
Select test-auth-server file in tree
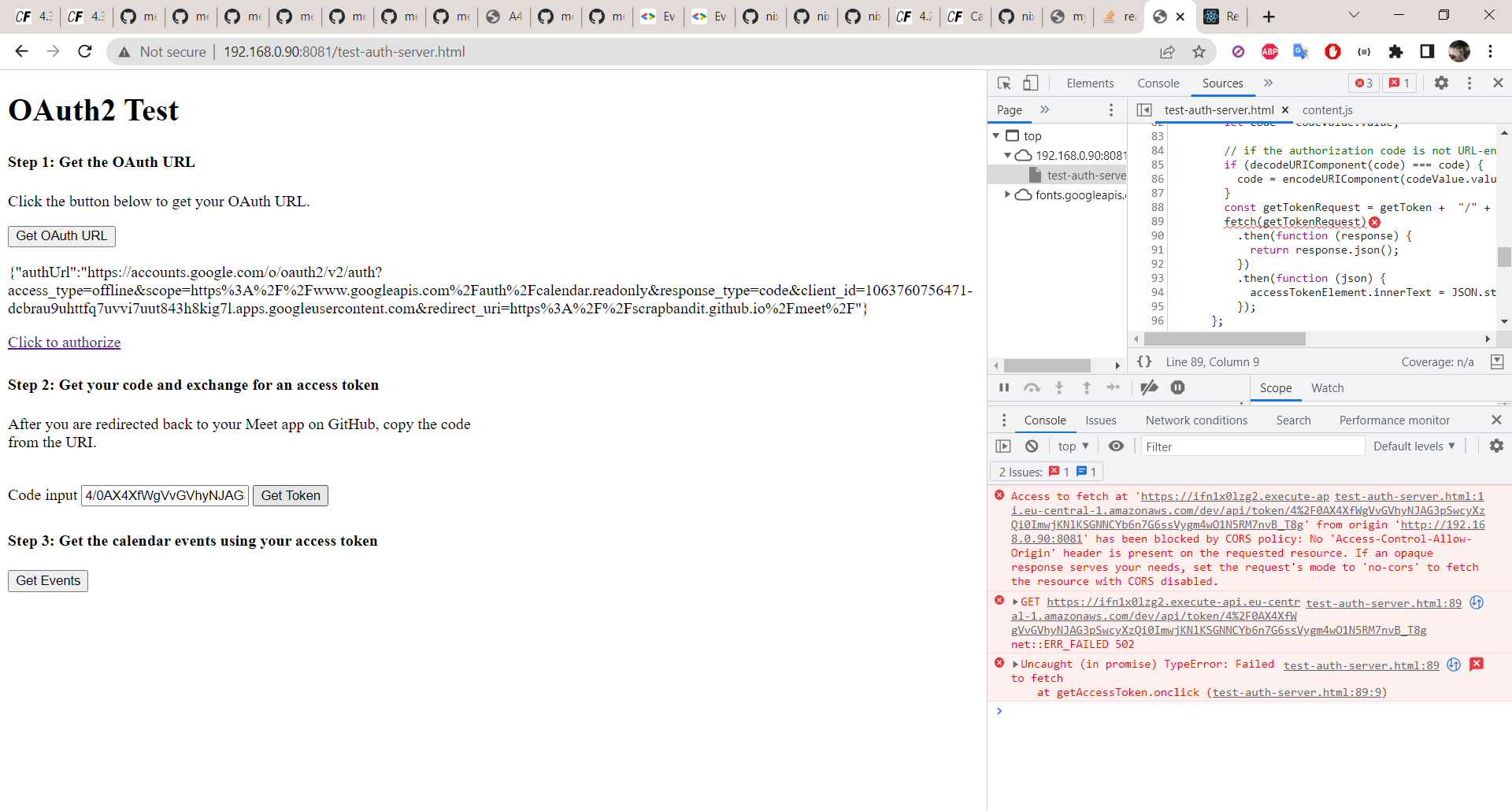point(1058,175)
